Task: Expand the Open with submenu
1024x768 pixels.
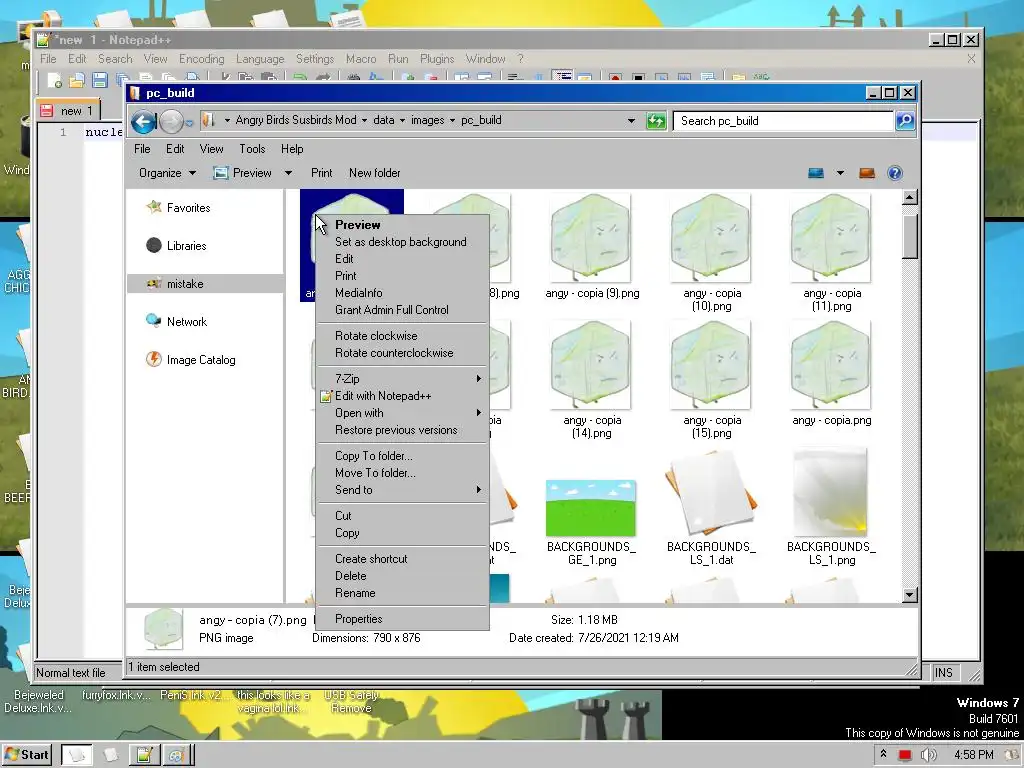Action: pos(402,413)
